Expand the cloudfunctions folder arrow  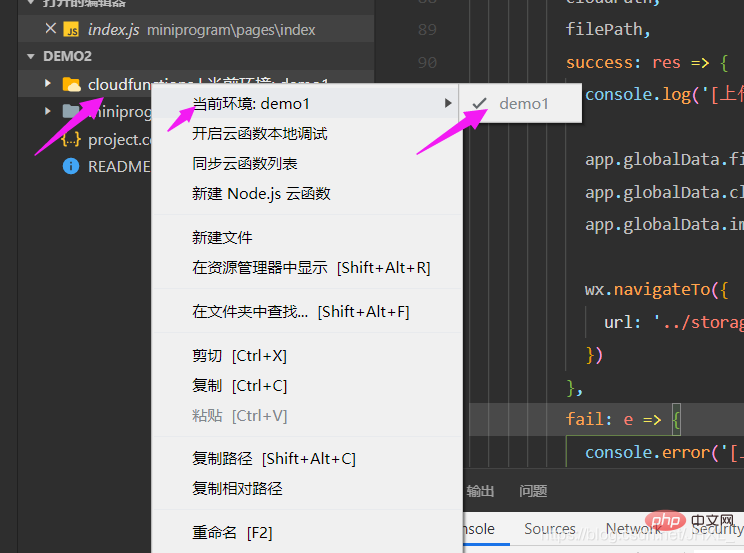(47, 84)
